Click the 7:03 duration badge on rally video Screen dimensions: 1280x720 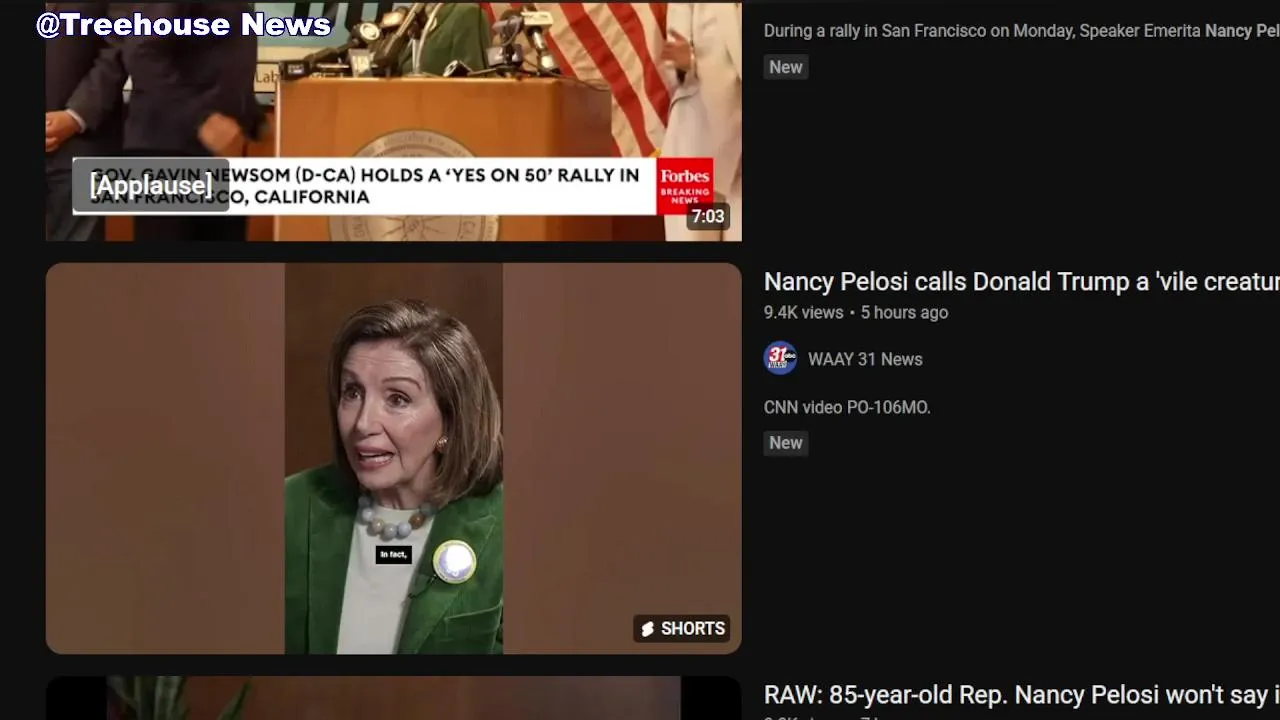pos(708,216)
